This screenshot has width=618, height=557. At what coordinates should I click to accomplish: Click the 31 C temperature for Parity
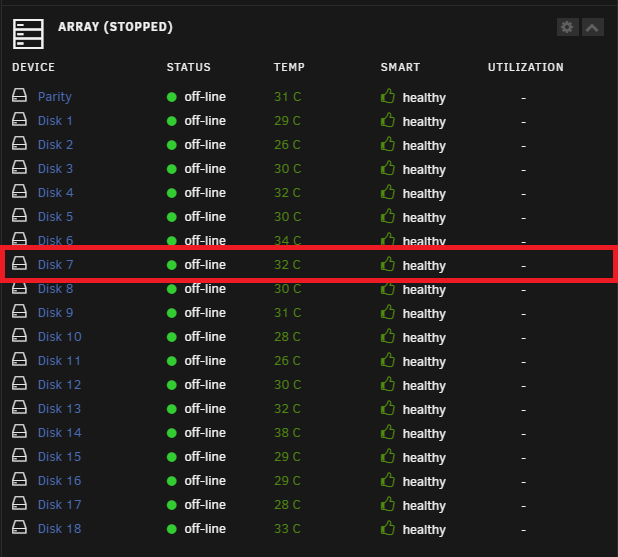click(287, 97)
